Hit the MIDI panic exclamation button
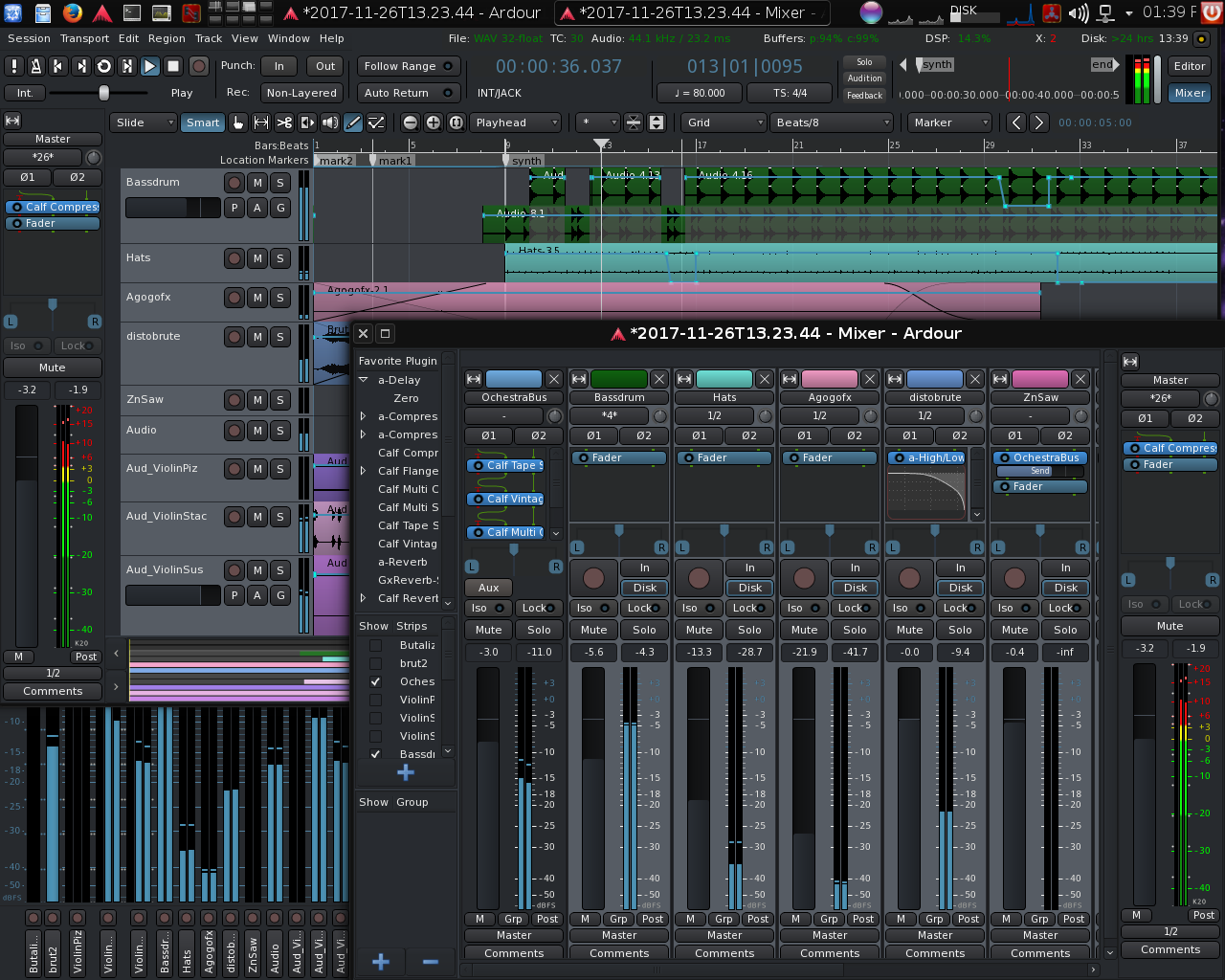The width and height of the screenshot is (1225, 980). [13, 66]
